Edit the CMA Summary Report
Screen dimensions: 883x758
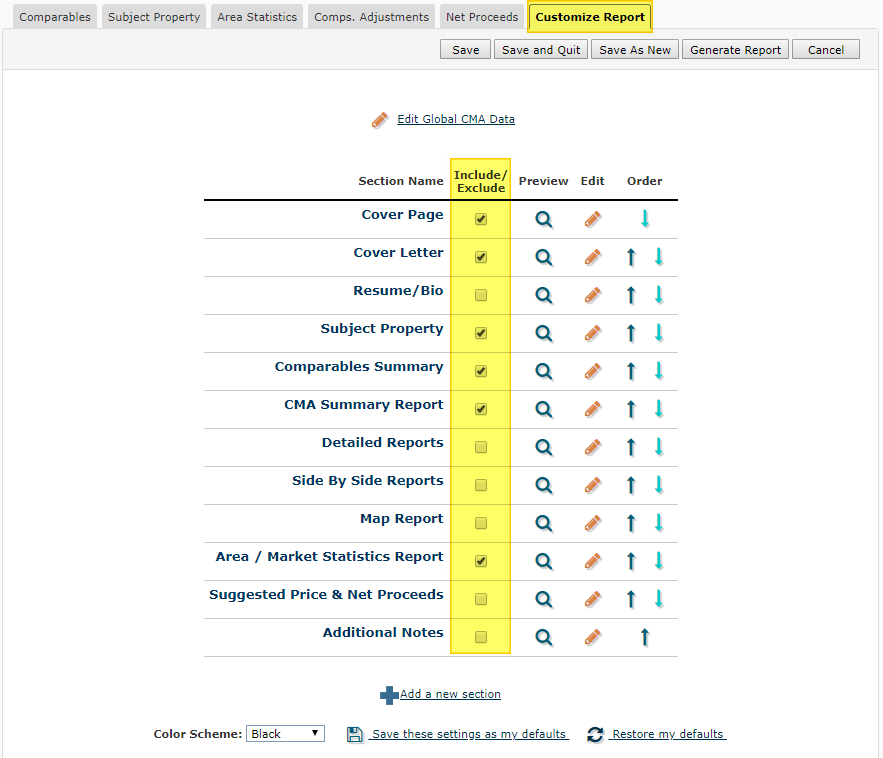592,409
